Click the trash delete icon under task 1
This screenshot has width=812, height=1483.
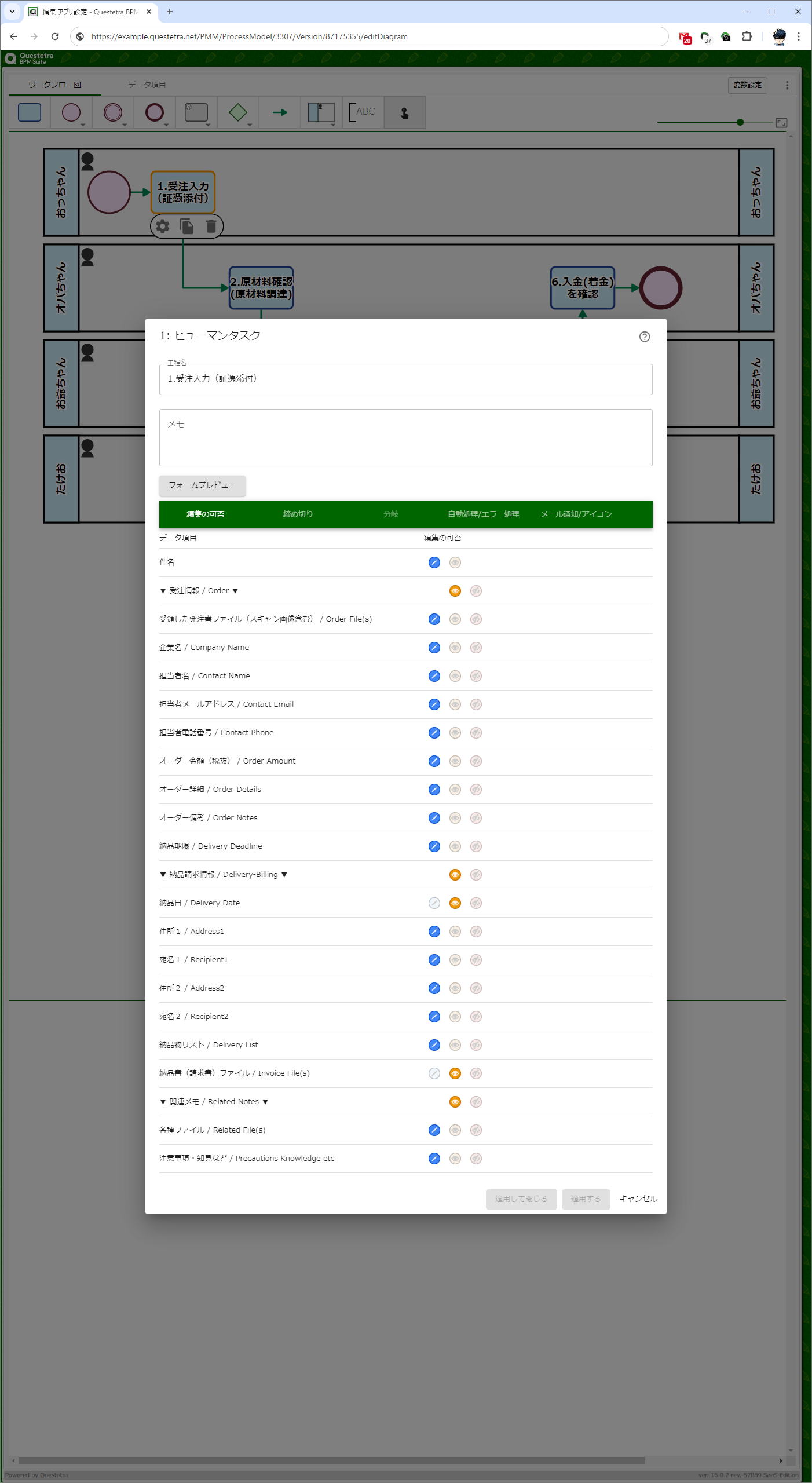[x=211, y=226]
